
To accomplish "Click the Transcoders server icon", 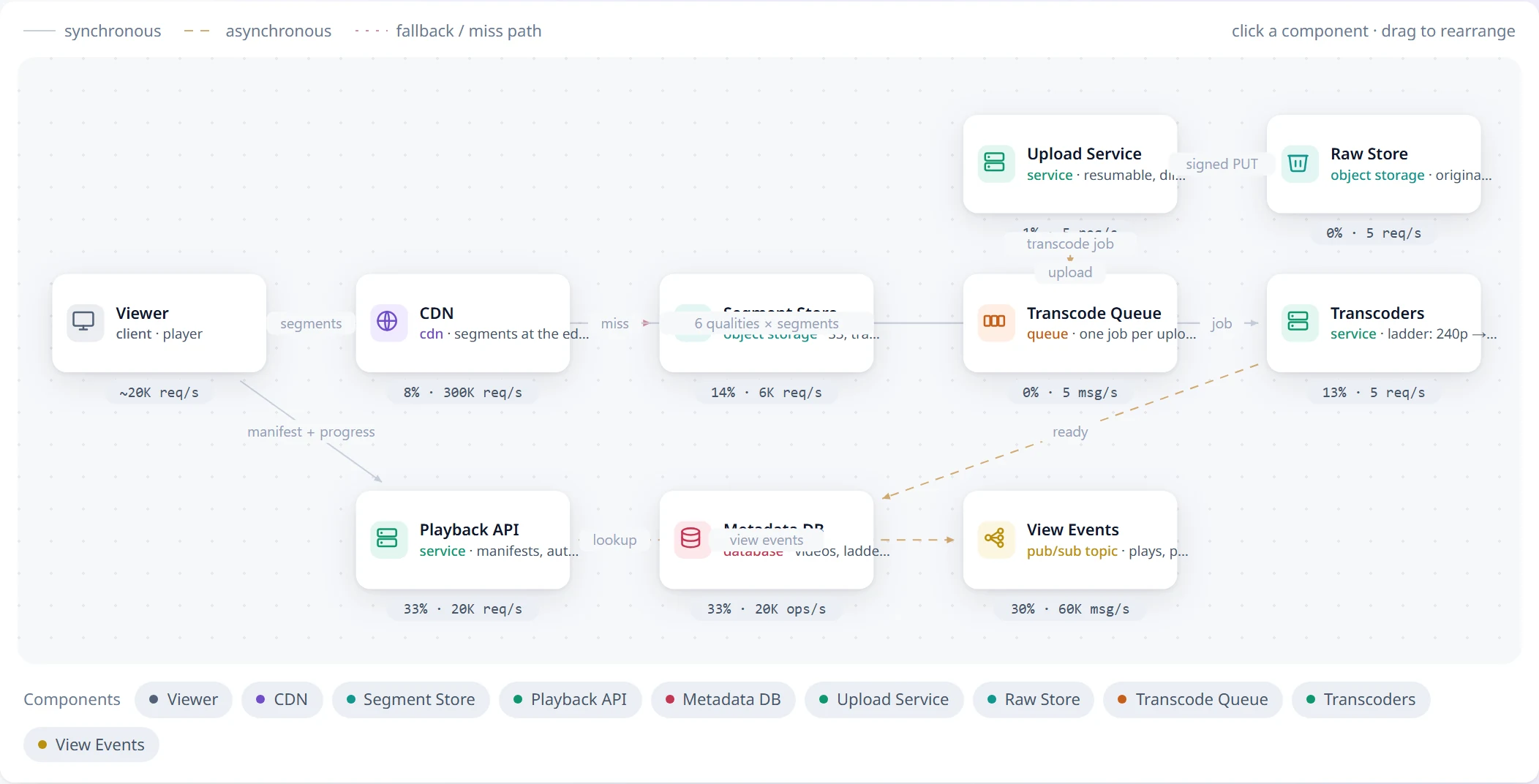I will coord(1298,322).
